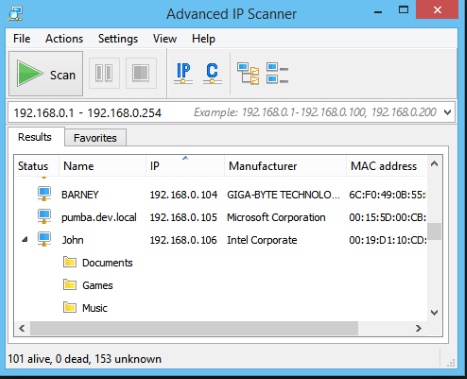Click the vertical scrollbar thumb
The height and width of the screenshot is (379, 467).
tap(434, 231)
